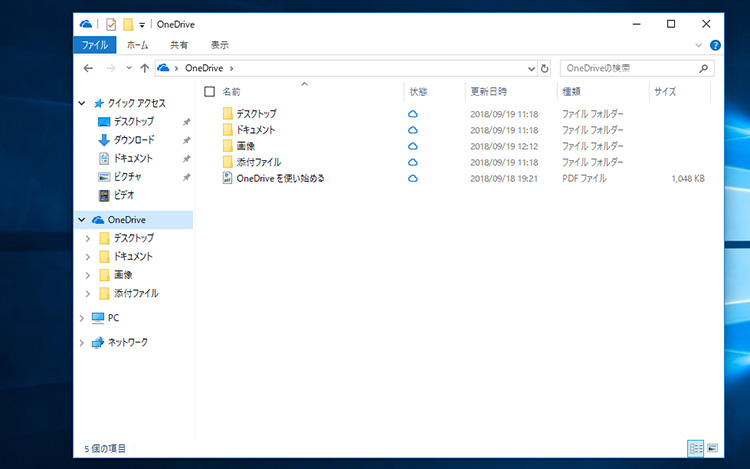Select ダウンロード in Quick Access
The image size is (750, 469).
(x=133, y=140)
